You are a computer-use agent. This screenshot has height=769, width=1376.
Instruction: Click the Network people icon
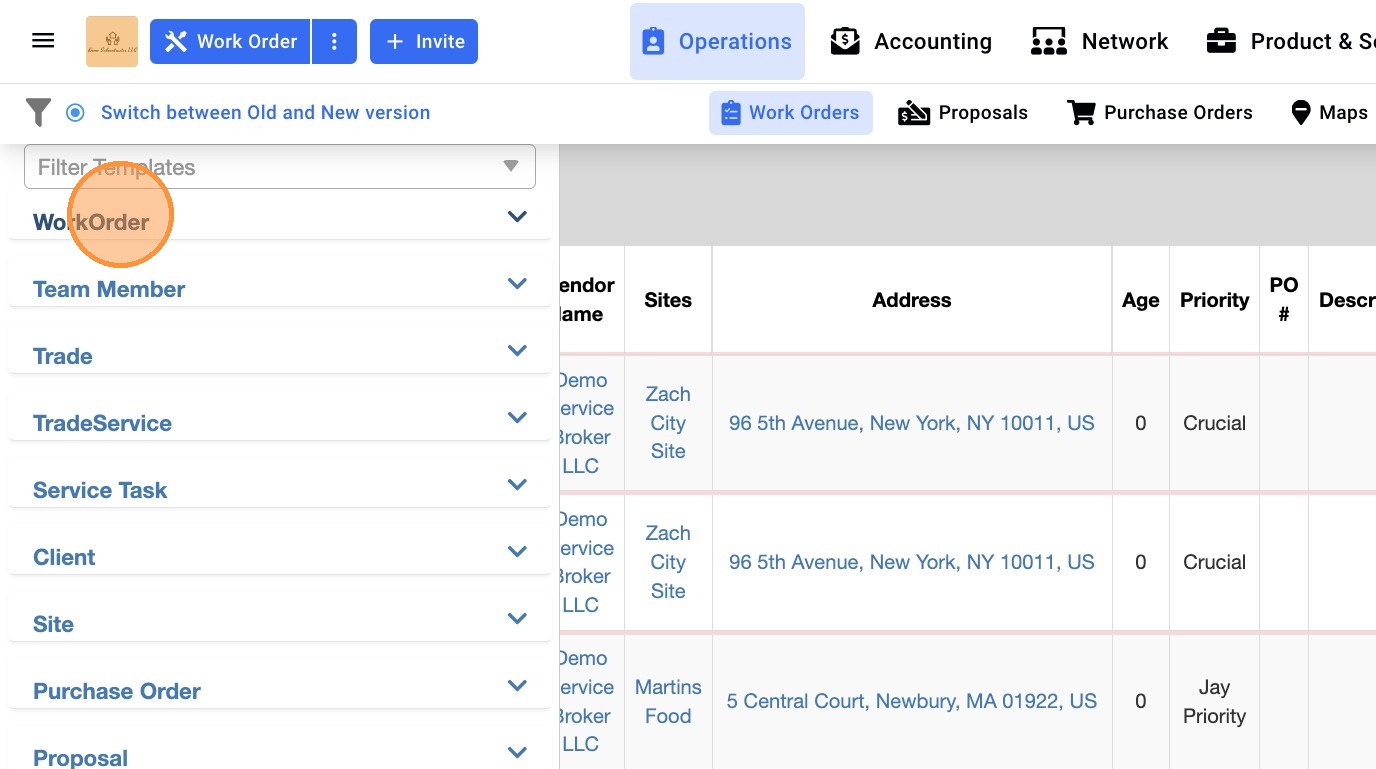[1048, 41]
